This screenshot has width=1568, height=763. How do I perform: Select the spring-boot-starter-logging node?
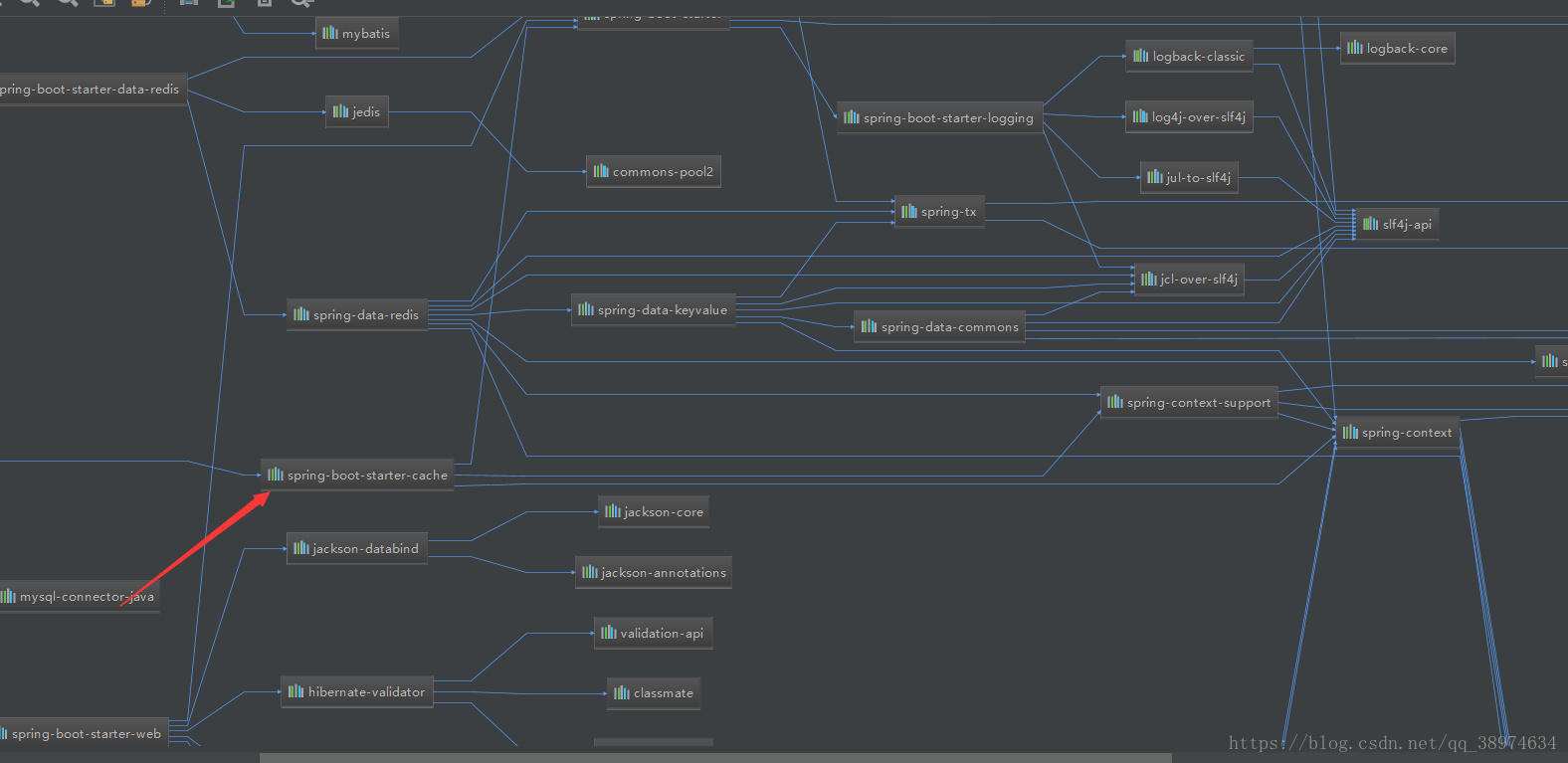(x=939, y=117)
